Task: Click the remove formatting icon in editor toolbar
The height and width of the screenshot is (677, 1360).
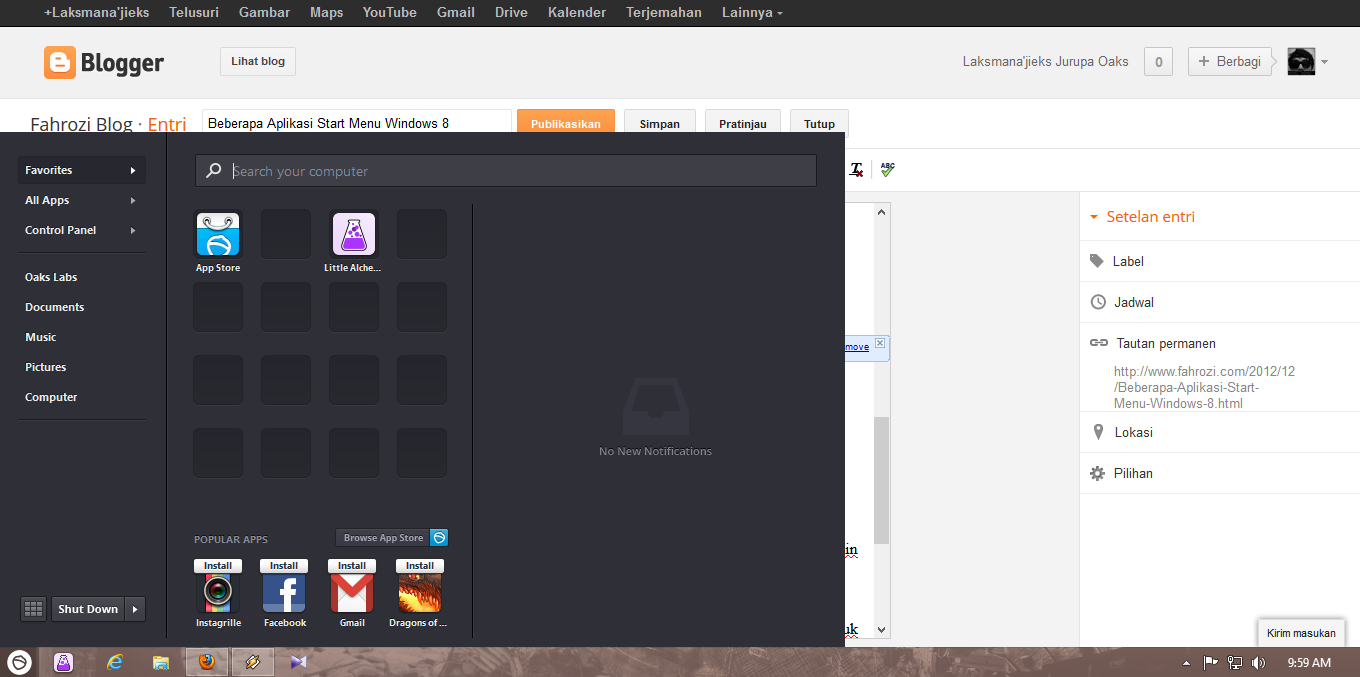Action: coord(857,170)
